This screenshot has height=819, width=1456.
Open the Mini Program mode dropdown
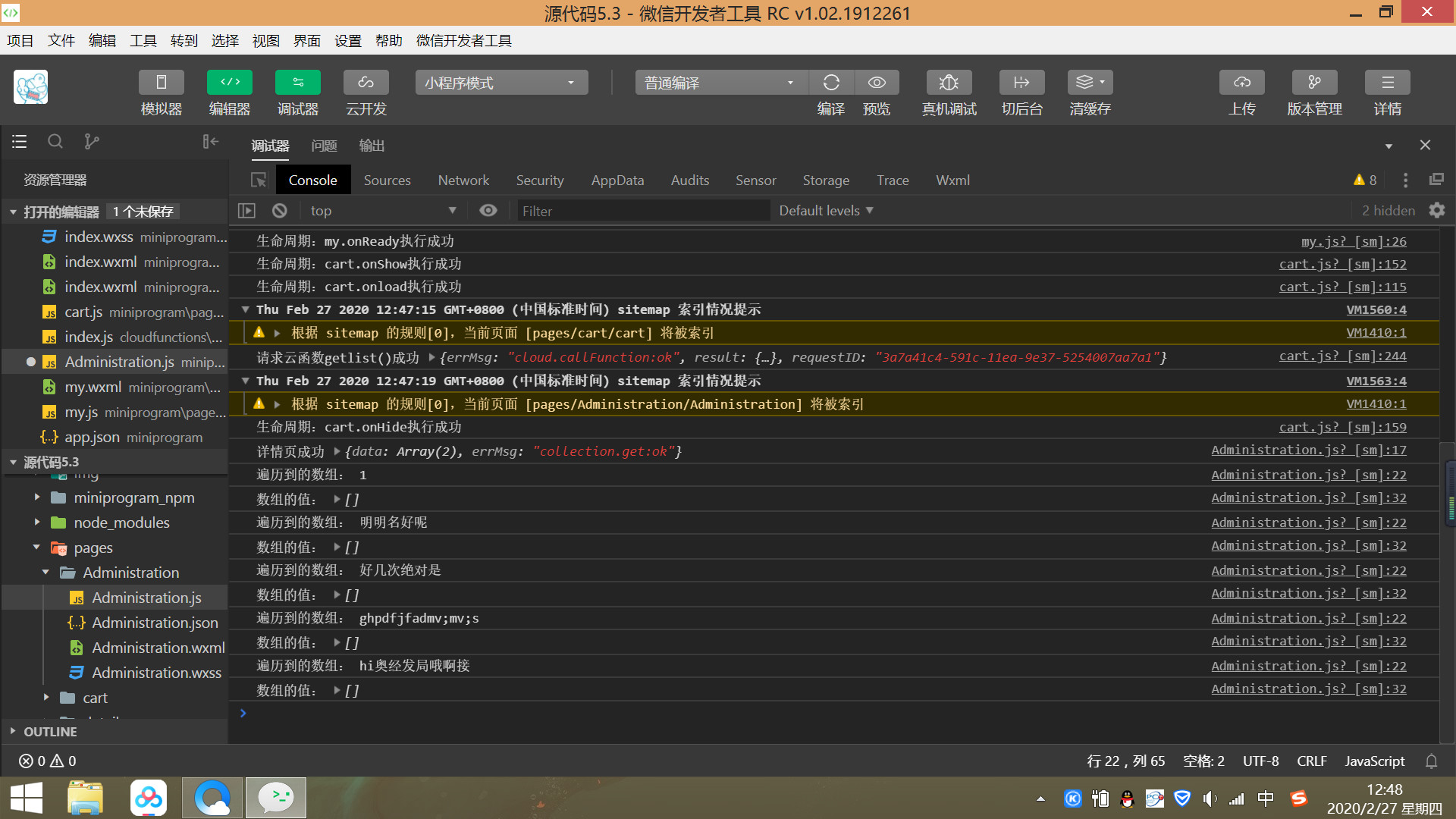[501, 83]
